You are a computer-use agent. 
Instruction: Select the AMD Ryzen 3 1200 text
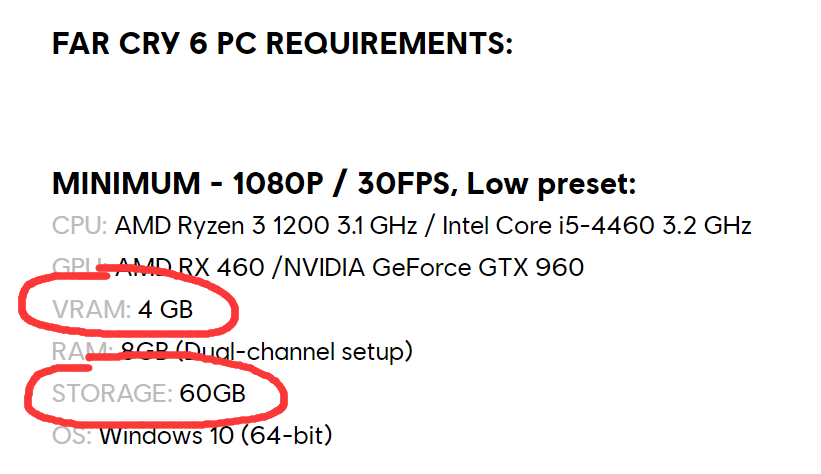tap(222, 226)
